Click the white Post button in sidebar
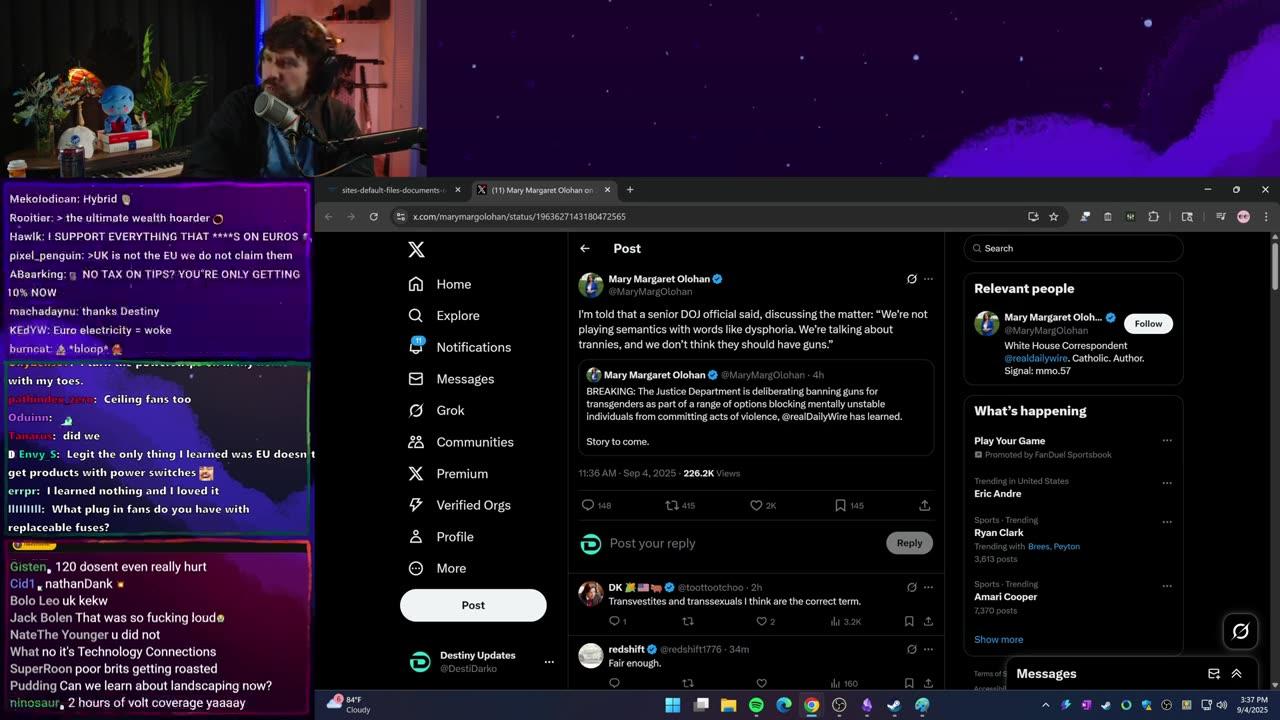The height and width of the screenshot is (720, 1280). pos(473,605)
